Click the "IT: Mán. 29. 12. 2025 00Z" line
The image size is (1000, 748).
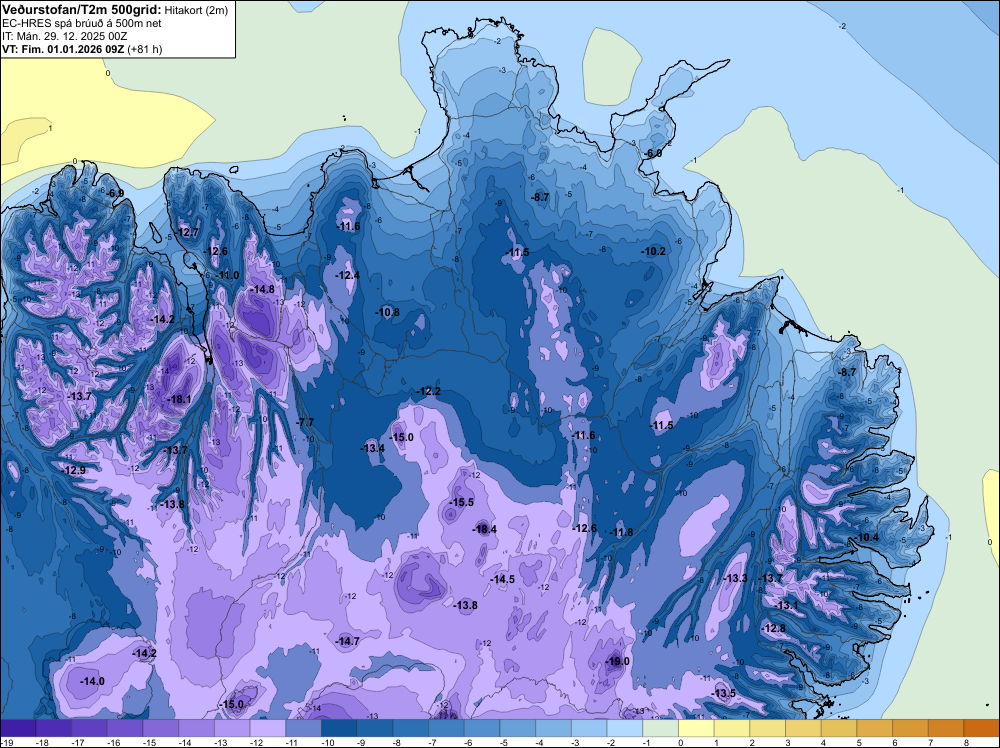tap(65, 36)
